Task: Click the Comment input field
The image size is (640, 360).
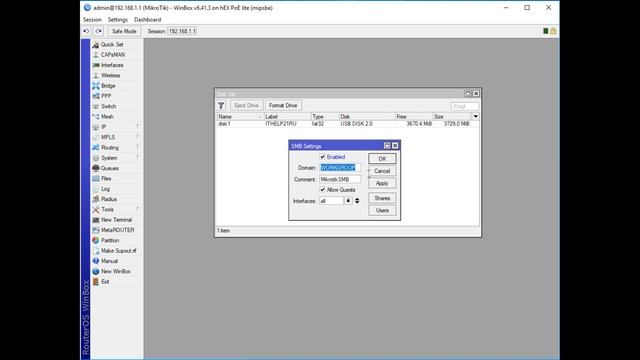Action: 340,179
